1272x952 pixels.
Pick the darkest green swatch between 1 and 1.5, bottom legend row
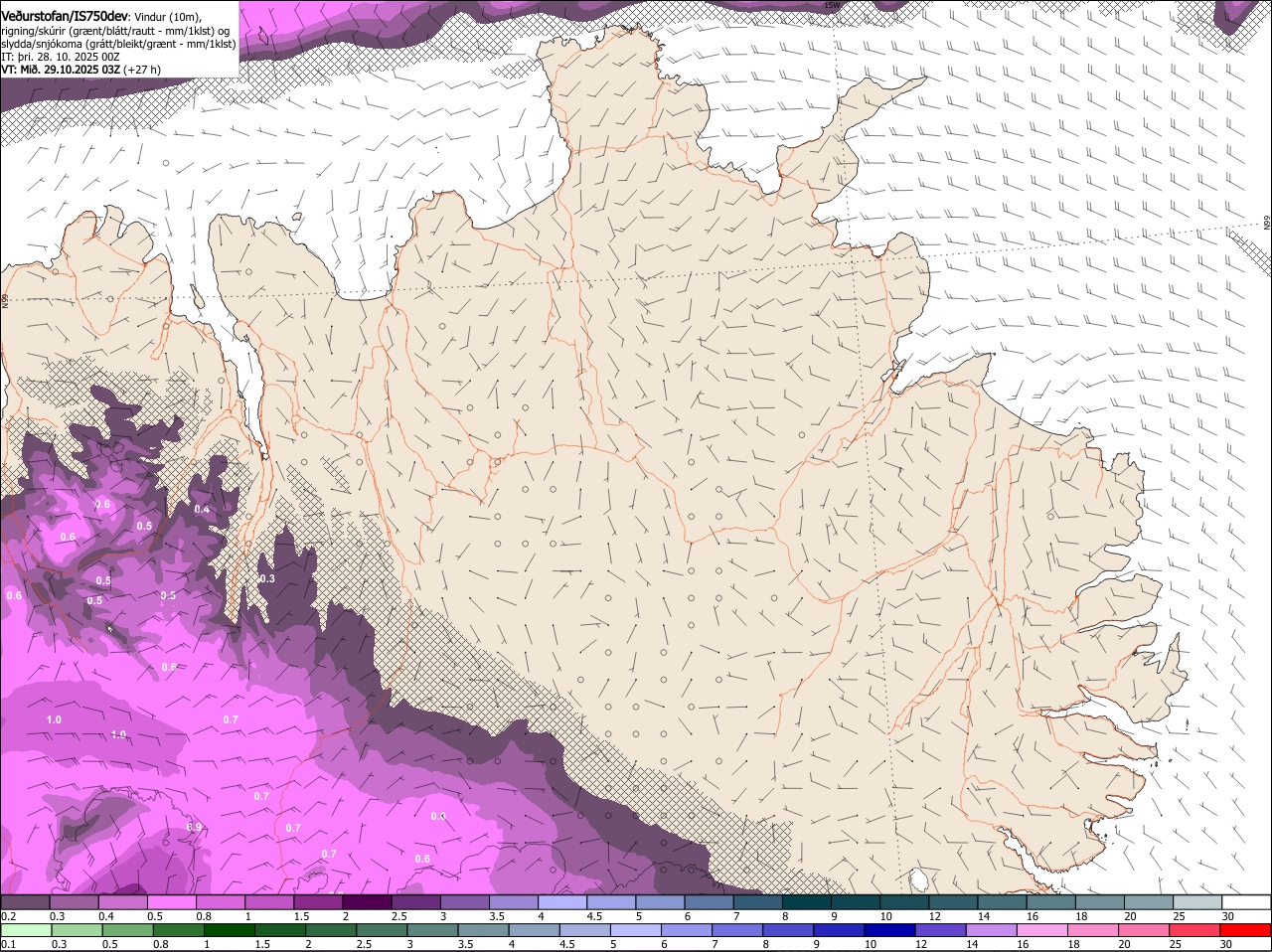point(229,930)
